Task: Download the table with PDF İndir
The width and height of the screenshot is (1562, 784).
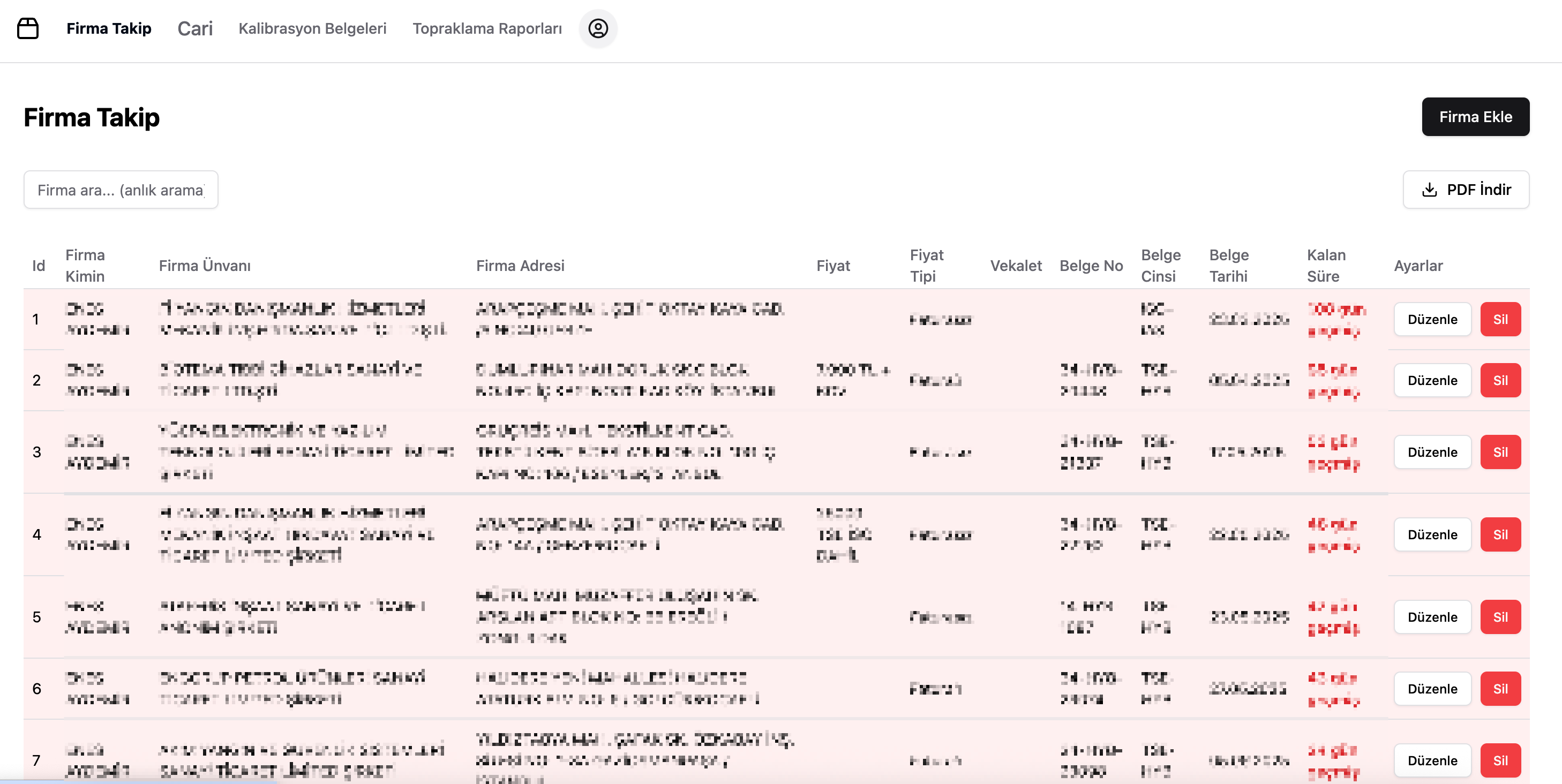Action: pos(1466,189)
